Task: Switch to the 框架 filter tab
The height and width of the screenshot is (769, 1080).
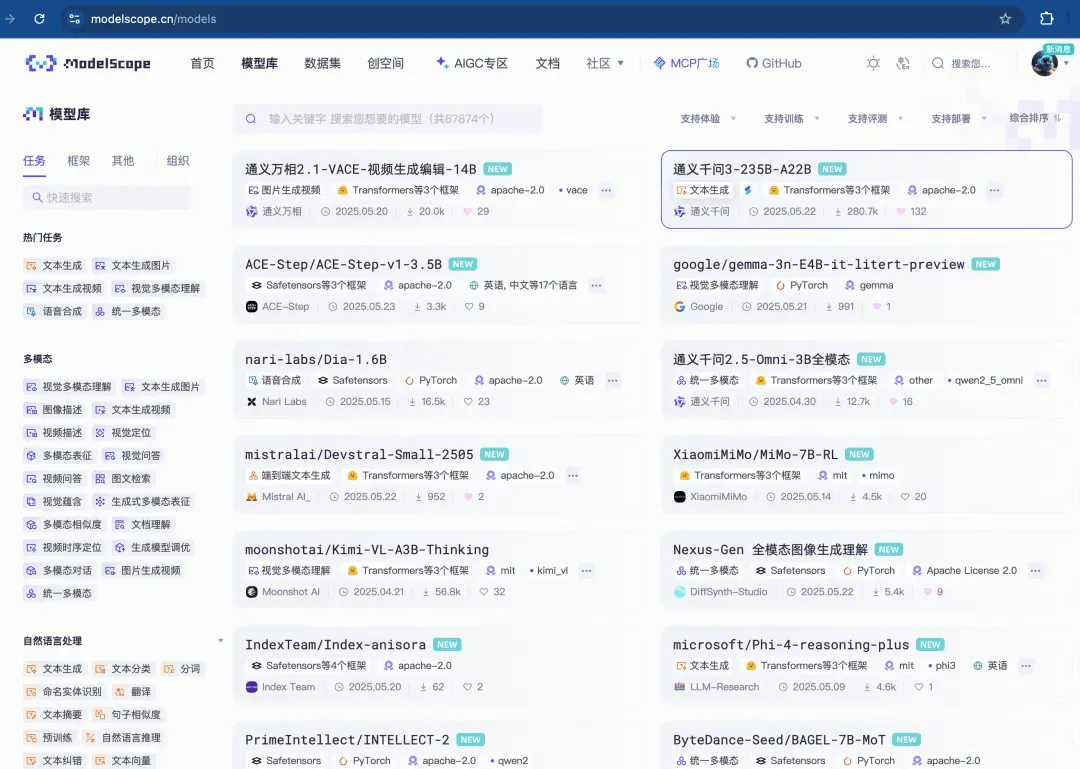Action: [79, 161]
